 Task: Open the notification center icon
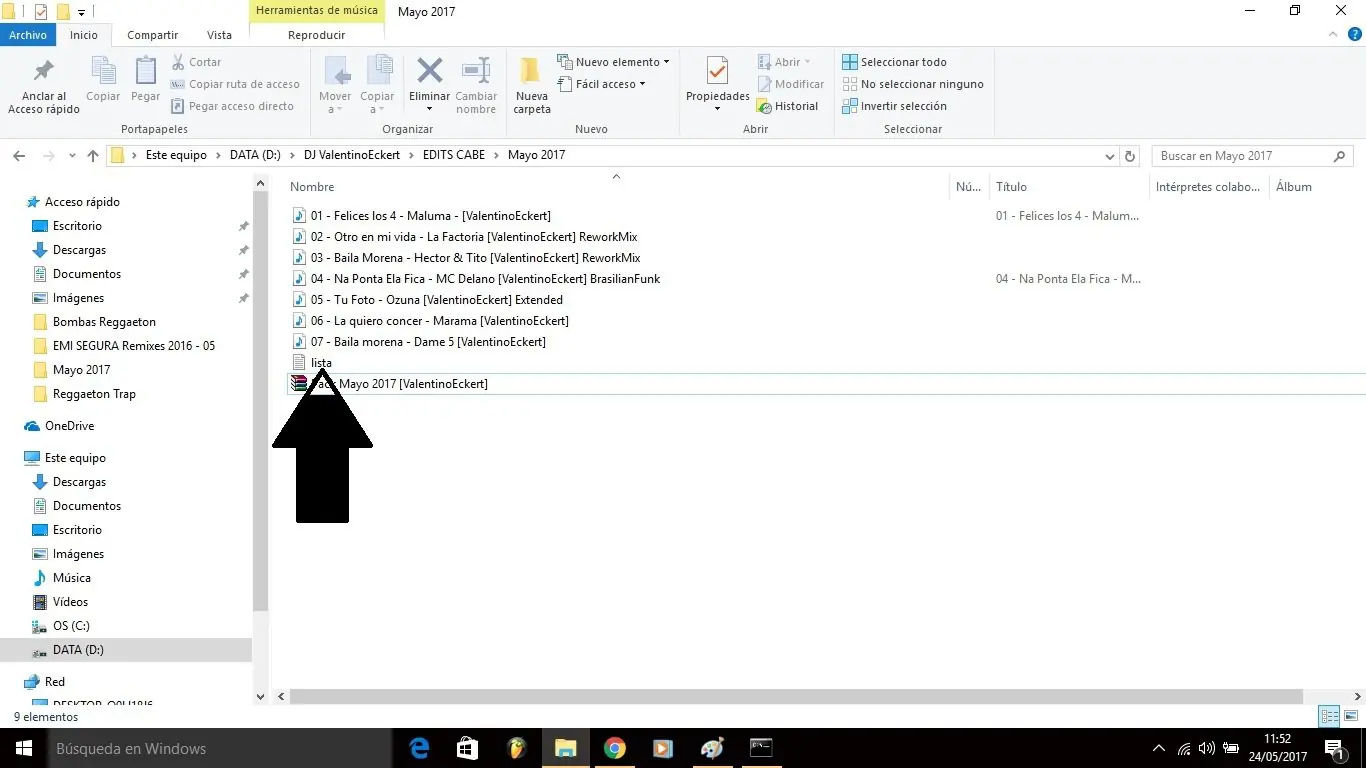pyautogui.click(x=1334, y=748)
